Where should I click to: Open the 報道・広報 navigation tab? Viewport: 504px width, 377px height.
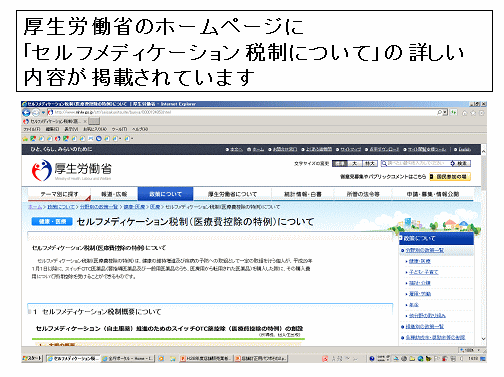tap(114, 194)
